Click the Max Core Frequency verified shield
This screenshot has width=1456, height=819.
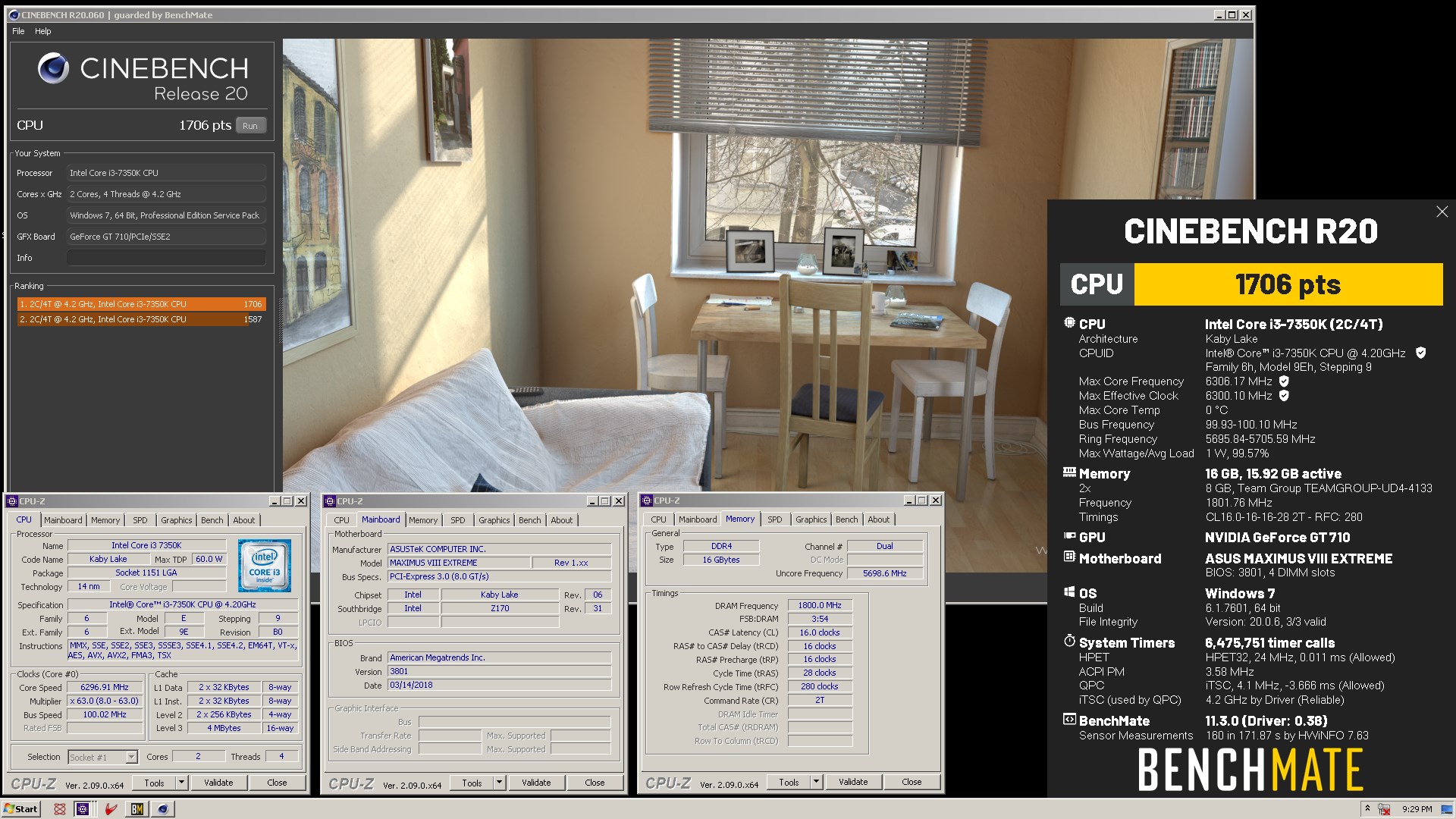tap(1284, 381)
